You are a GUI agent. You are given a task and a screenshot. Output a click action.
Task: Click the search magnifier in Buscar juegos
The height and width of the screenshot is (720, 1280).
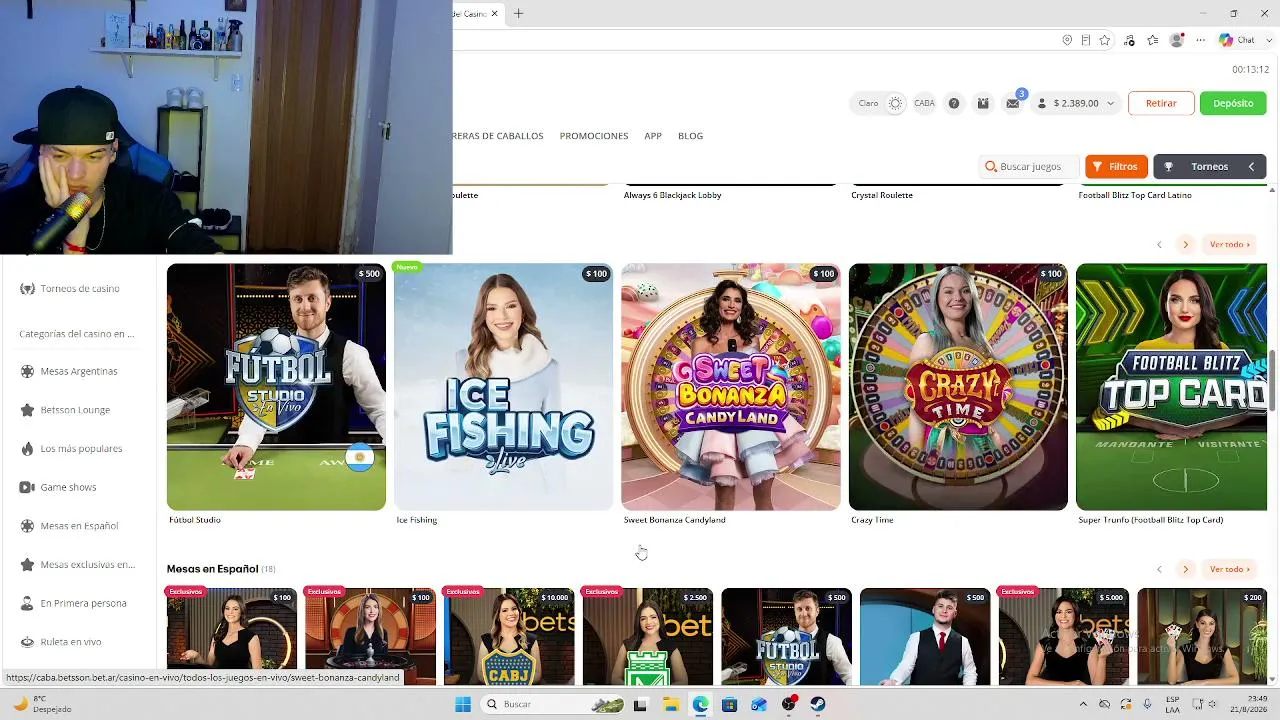[x=991, y=167]
